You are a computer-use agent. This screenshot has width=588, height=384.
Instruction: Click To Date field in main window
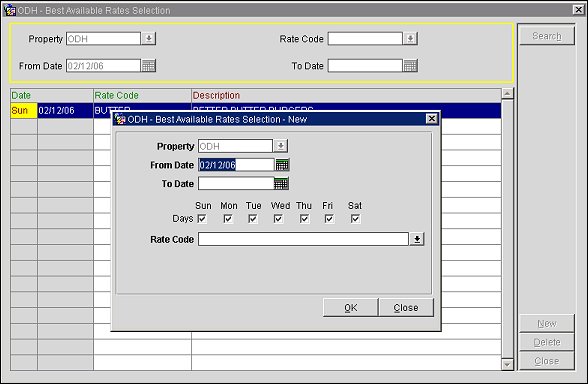click(365, 66)
